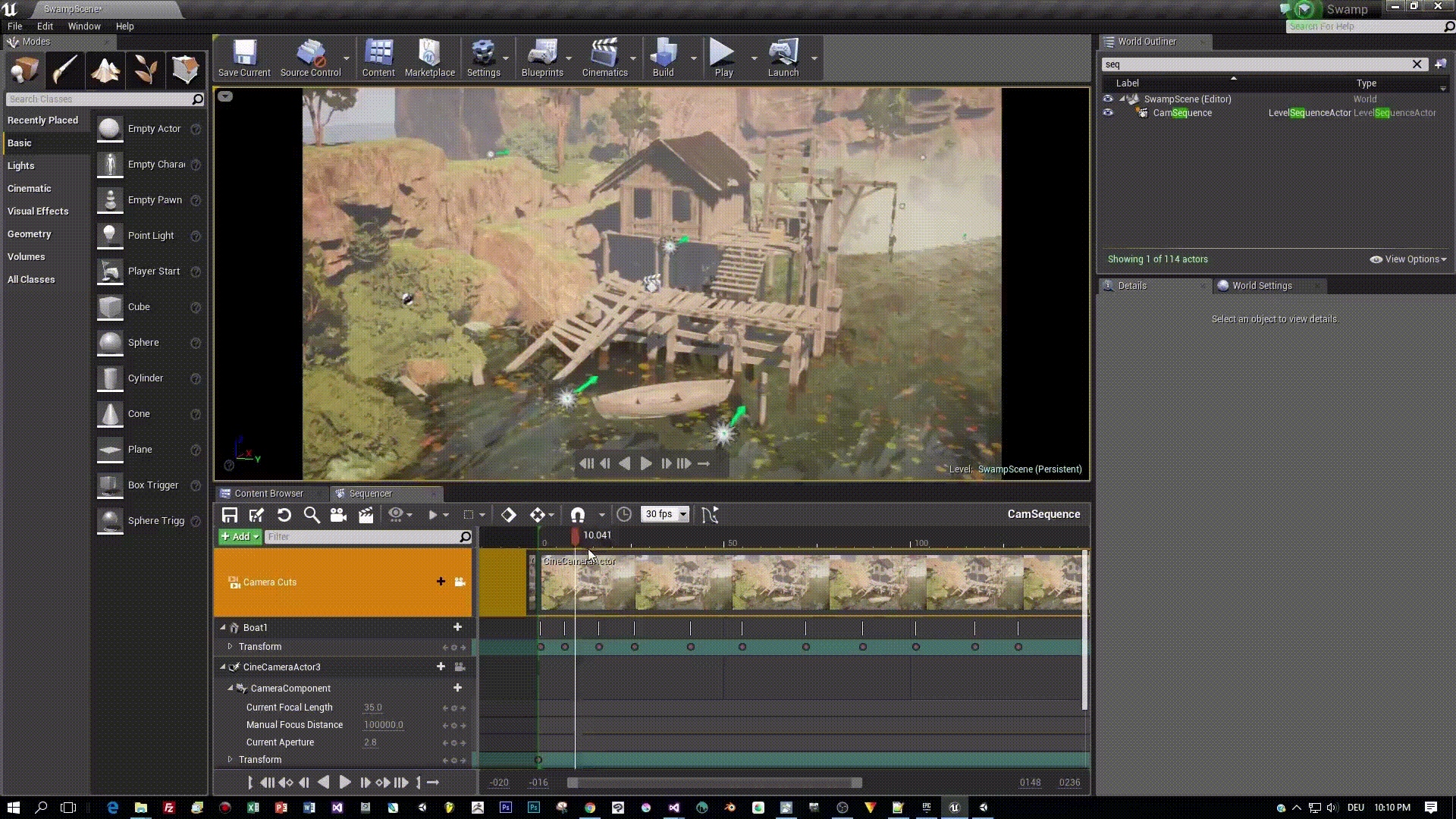Viewport: 1456px width, 819px height.
Task: Expand the CineCameraActor3 track
Action: pyautogui.click(x=223, y=666)
